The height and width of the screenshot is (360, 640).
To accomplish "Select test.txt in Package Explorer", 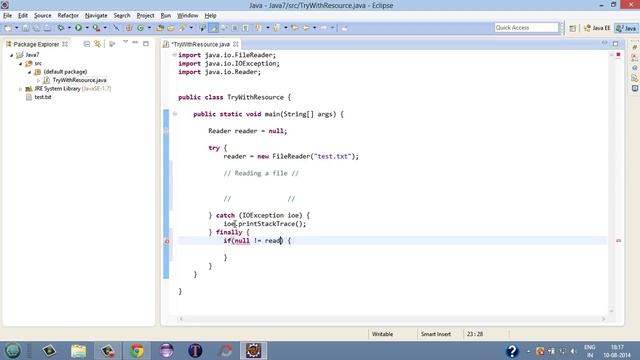I will click(x=43, y=97).
